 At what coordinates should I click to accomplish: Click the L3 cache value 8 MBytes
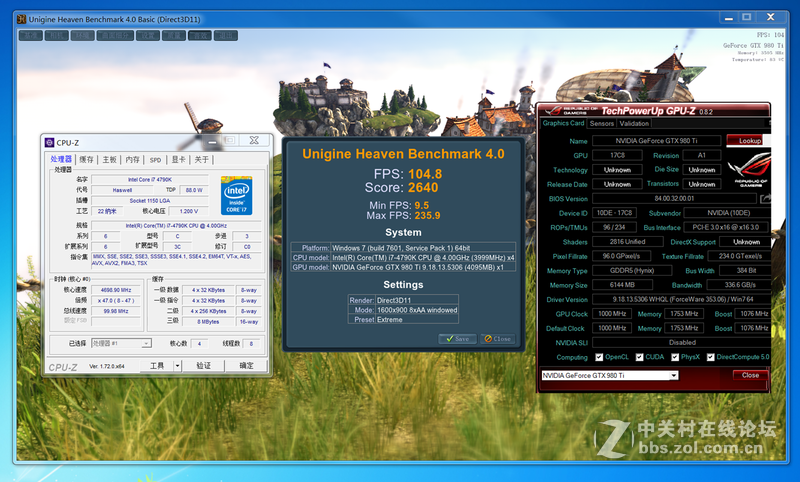(208, 322)
